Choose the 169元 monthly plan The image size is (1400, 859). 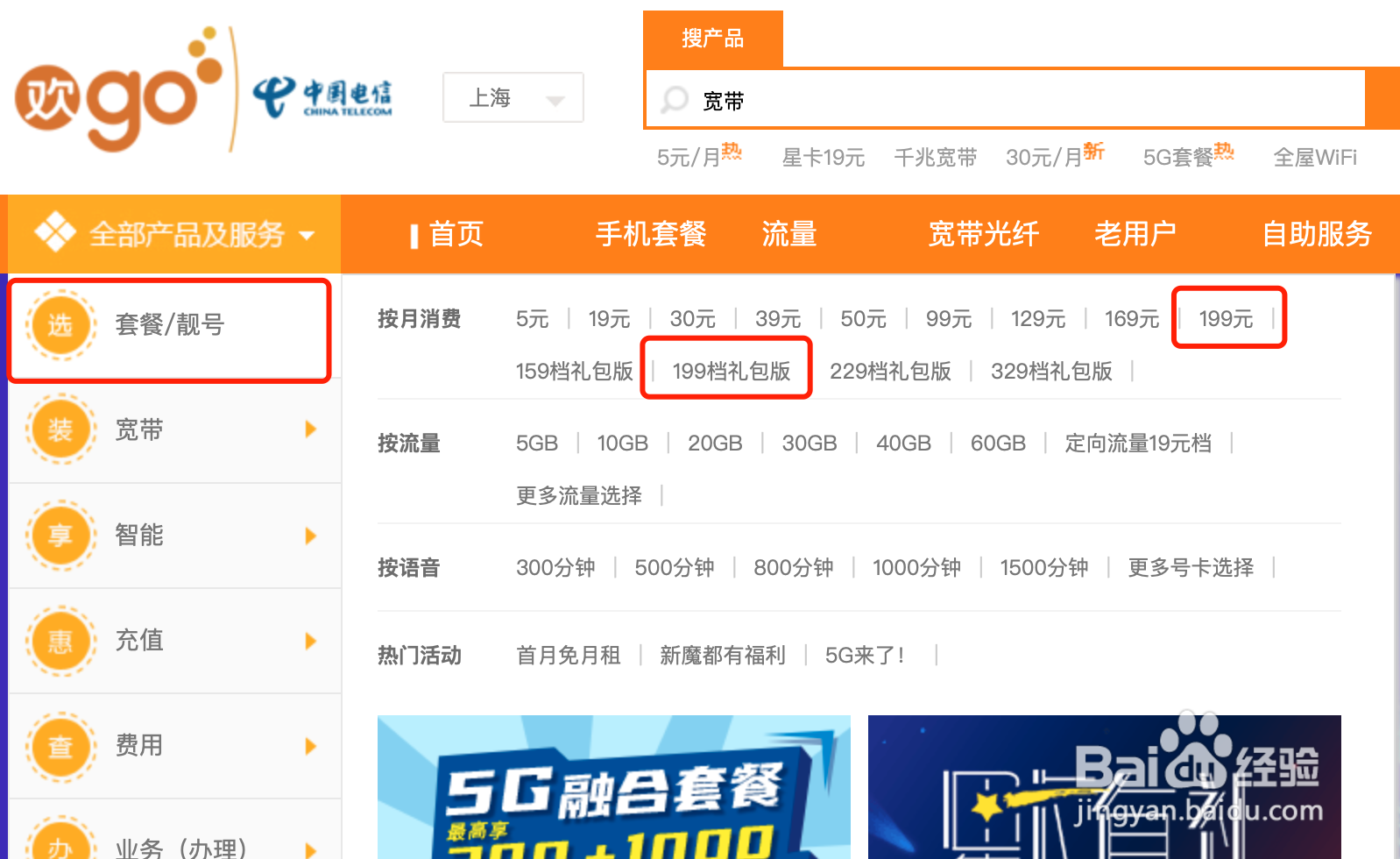pyautogui.click(x=1132, y=319)
